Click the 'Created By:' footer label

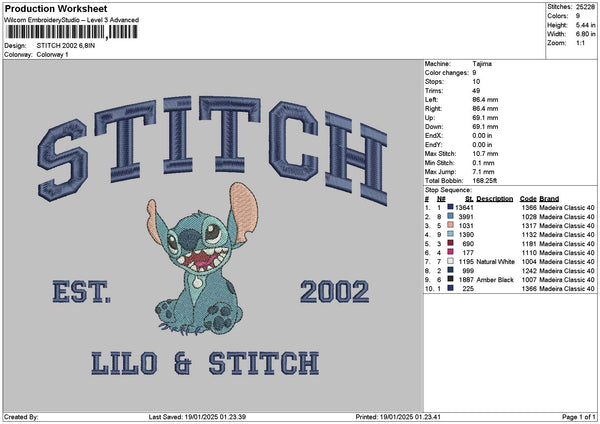(x=21, y=417)
